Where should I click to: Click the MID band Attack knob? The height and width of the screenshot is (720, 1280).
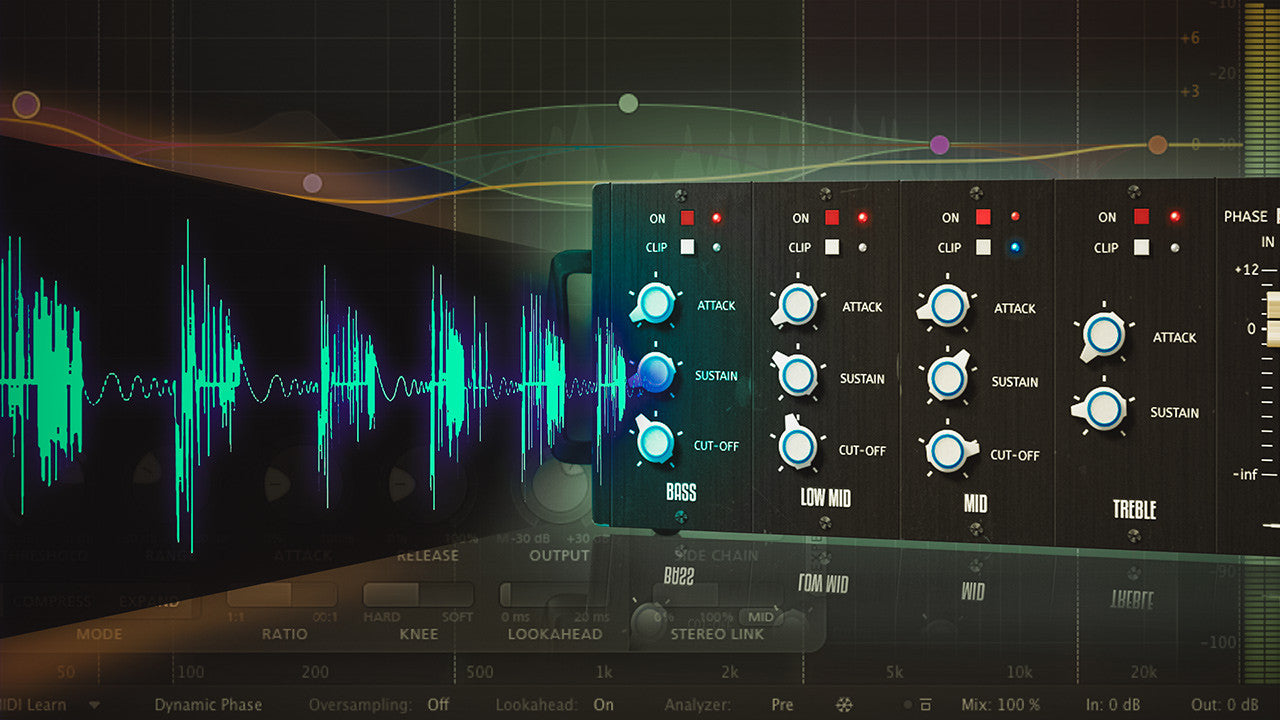(x=946, y=306)
